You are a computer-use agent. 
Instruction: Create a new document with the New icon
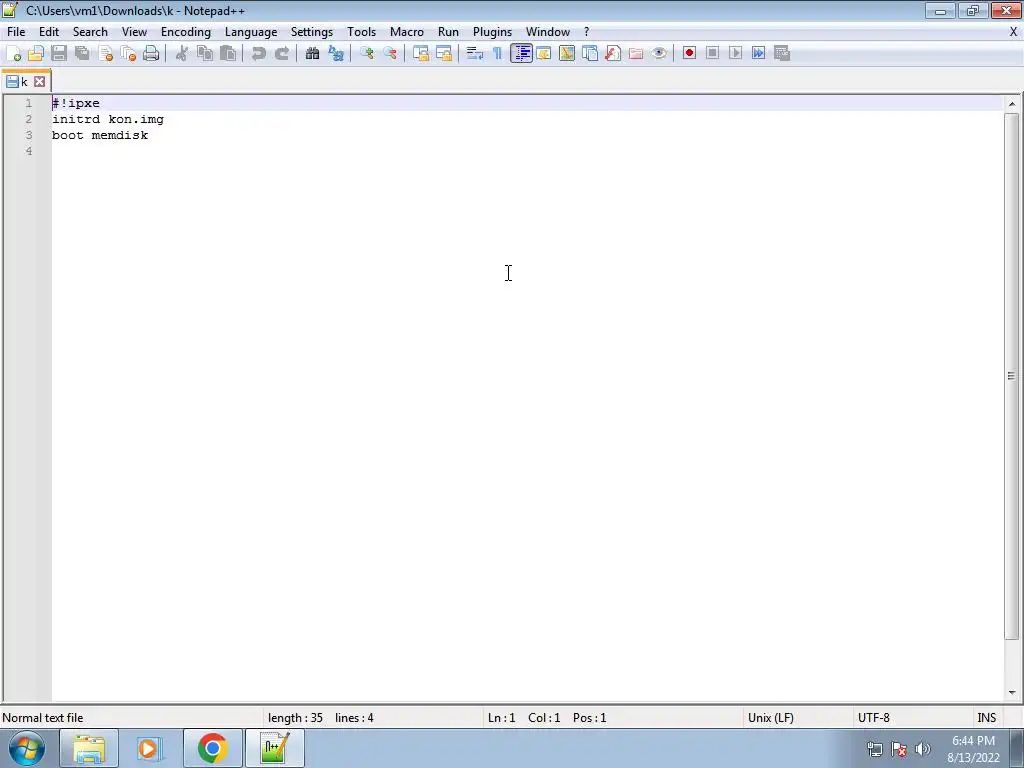(13, 54)
